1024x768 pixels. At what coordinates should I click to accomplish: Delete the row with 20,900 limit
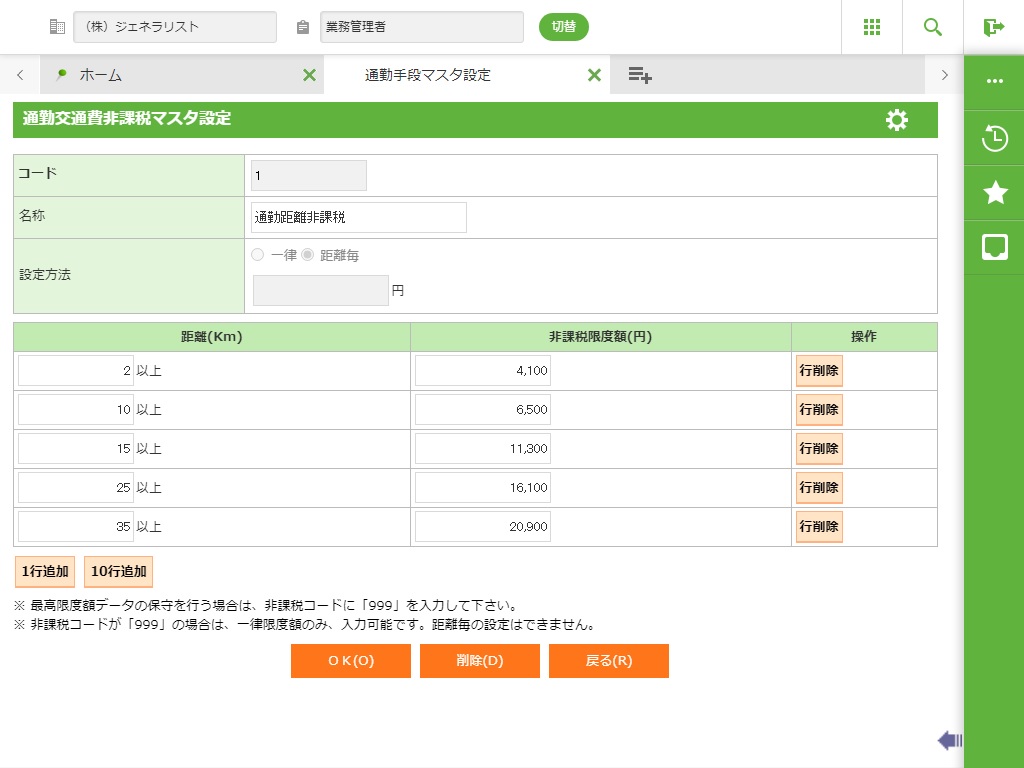pyautogui.click(x=818, y=526)
